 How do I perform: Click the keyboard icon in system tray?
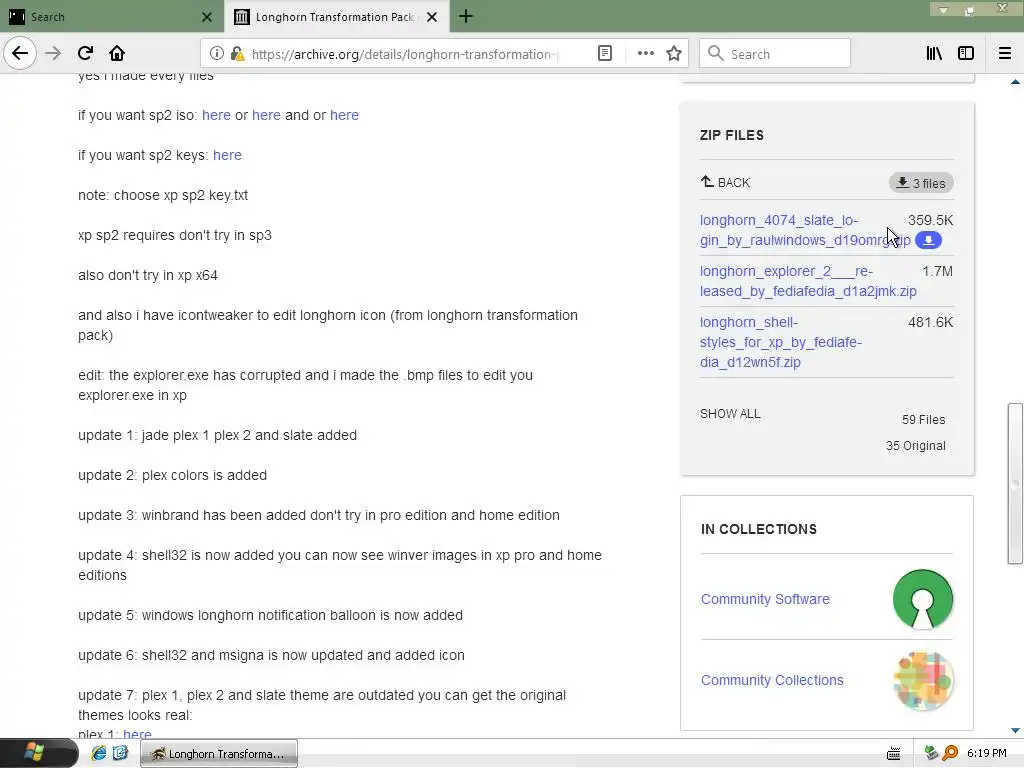[x=893, y=754]
